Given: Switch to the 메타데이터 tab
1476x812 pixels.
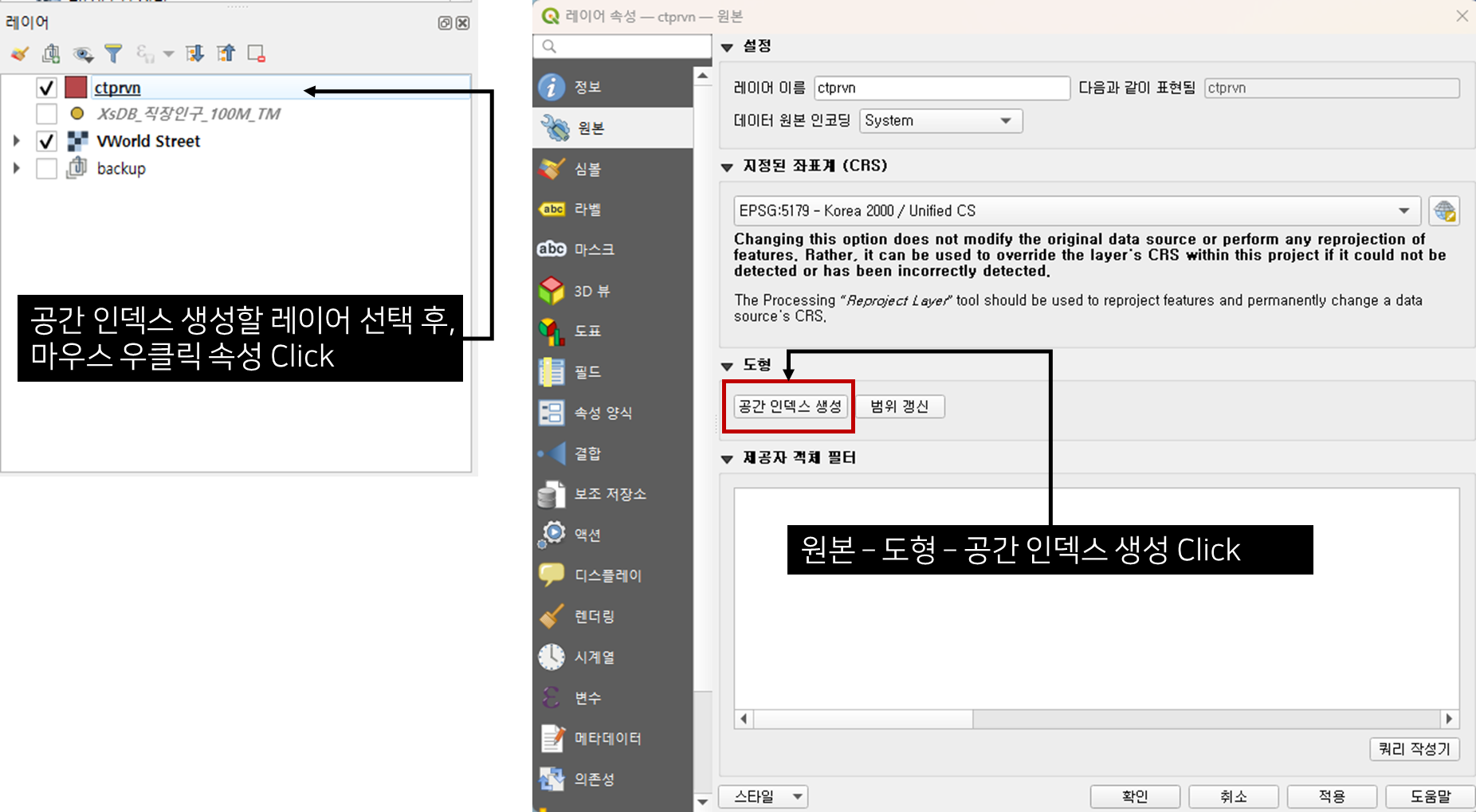Looking at the screenshot, I should coord(612,739).
